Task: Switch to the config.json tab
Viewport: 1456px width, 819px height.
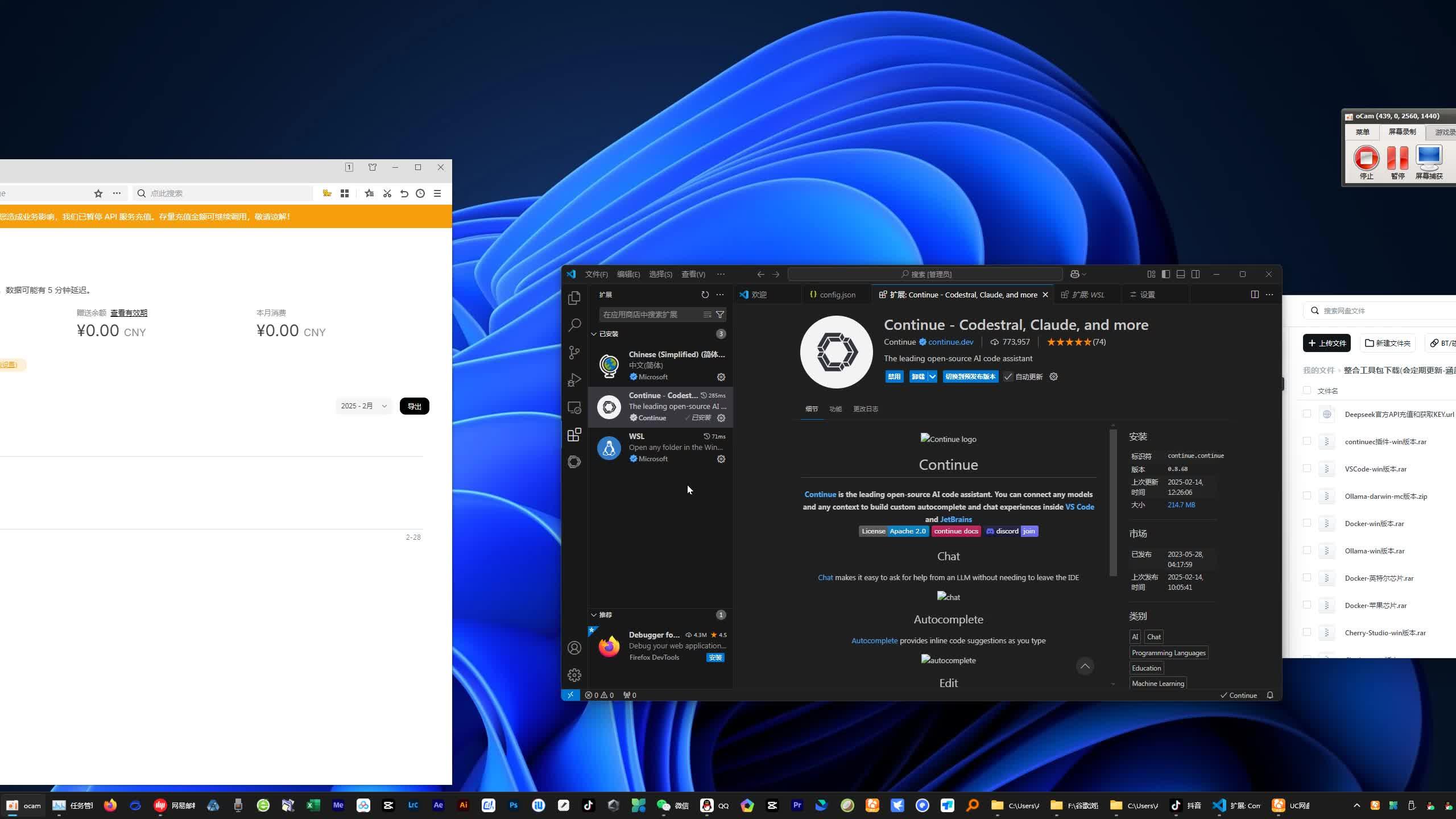Action: 837,295
